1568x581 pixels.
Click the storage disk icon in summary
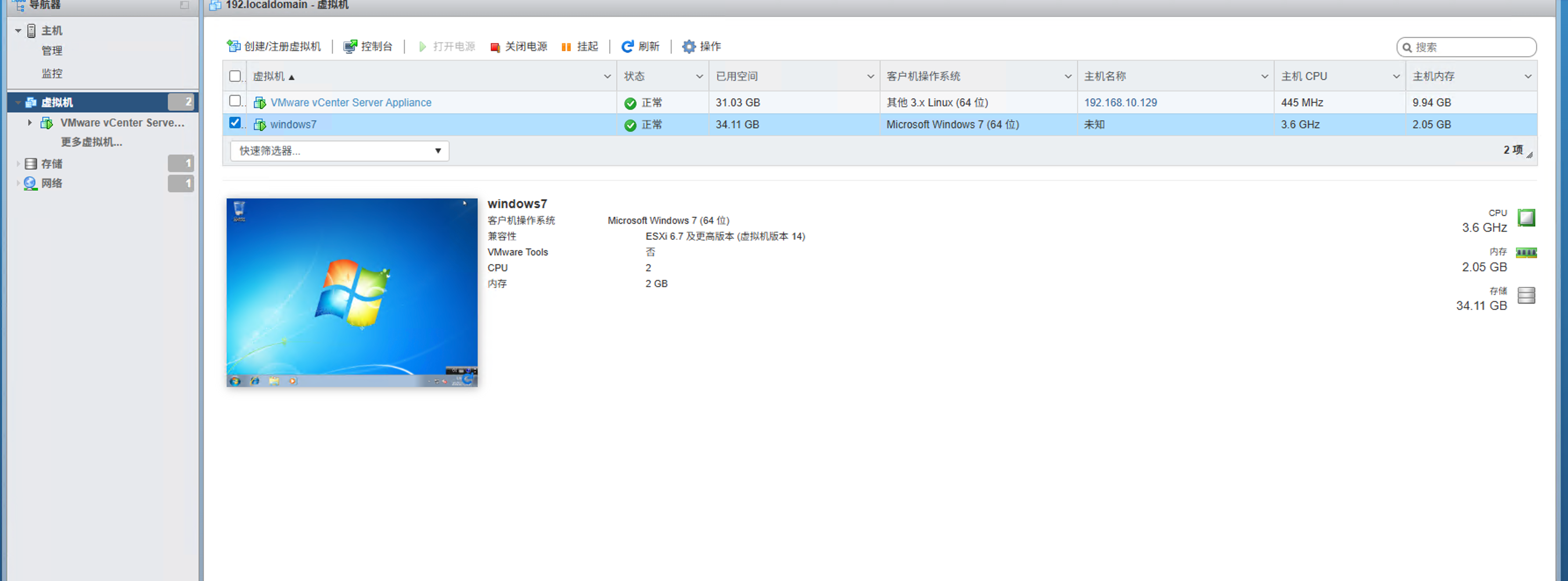(1526, 296)
